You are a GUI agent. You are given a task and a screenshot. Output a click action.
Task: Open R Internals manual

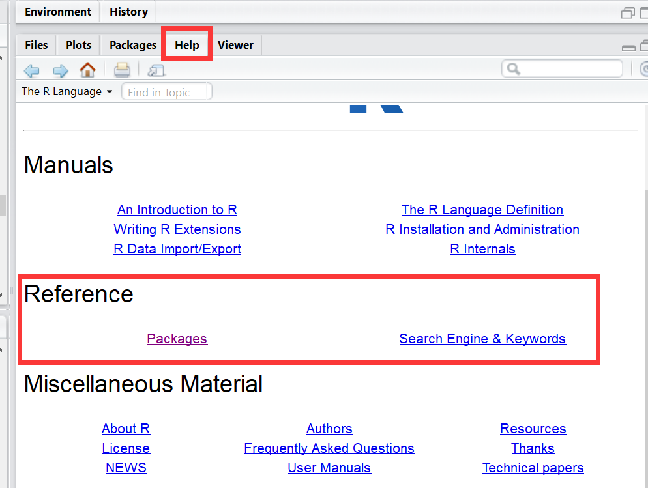pos(482,248)
